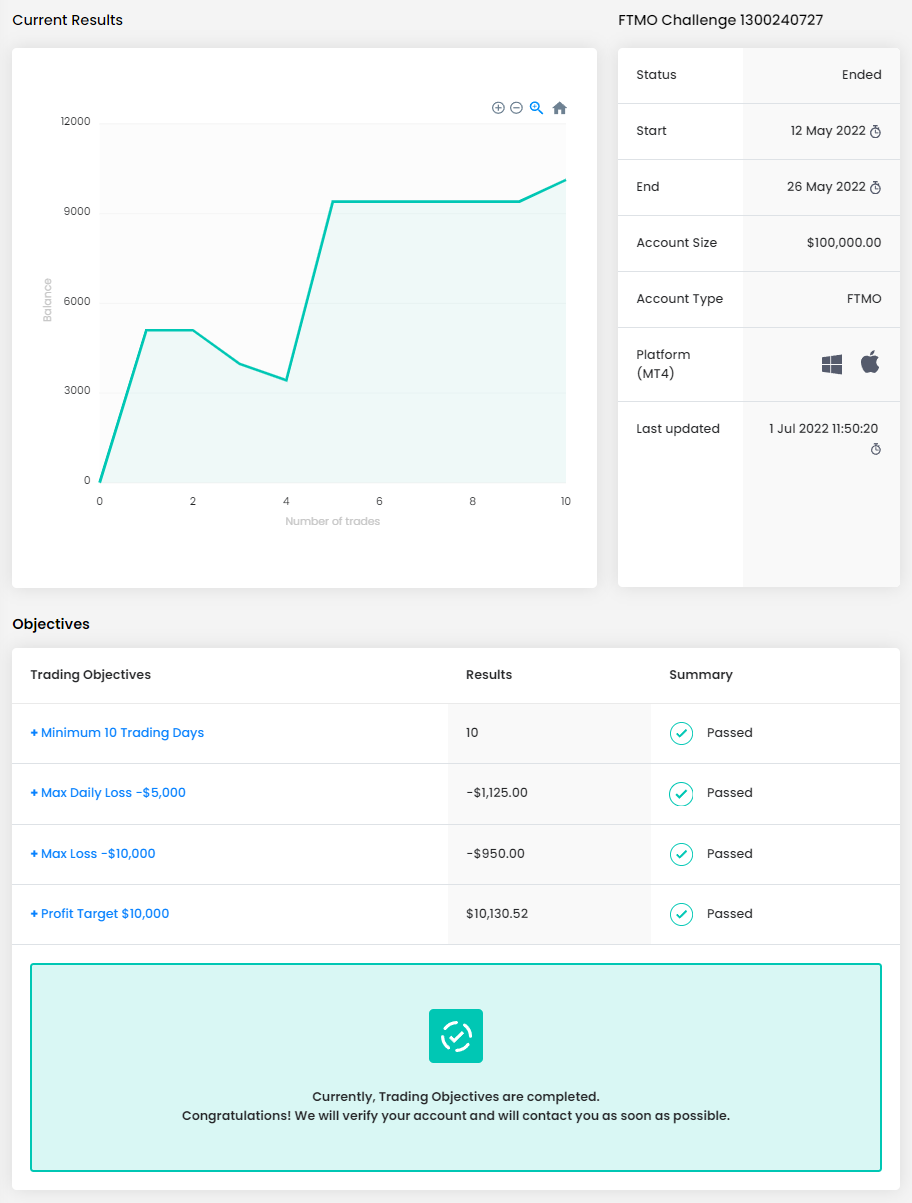Click the Congratulations verification message text
Viewport: 912px width, 1203px height.
click(456, 1116)
